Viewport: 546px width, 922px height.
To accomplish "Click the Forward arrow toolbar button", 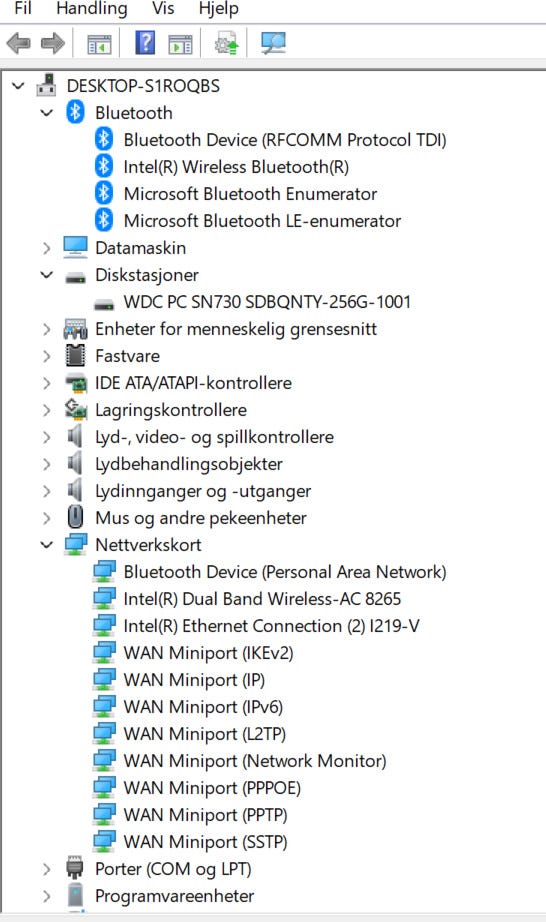I will pyautogui.click(x=53, y=44).
